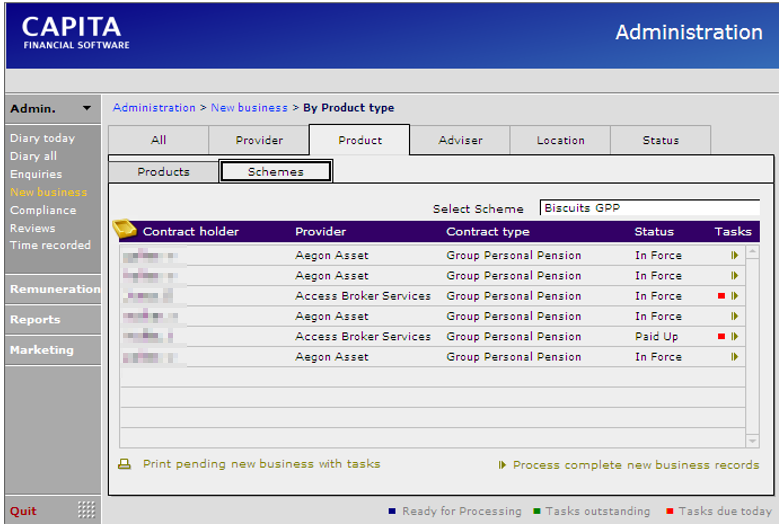Click the Quit button
Image resolution: width=779 pixels, height=526 pixels.
(x=23, y=511)
